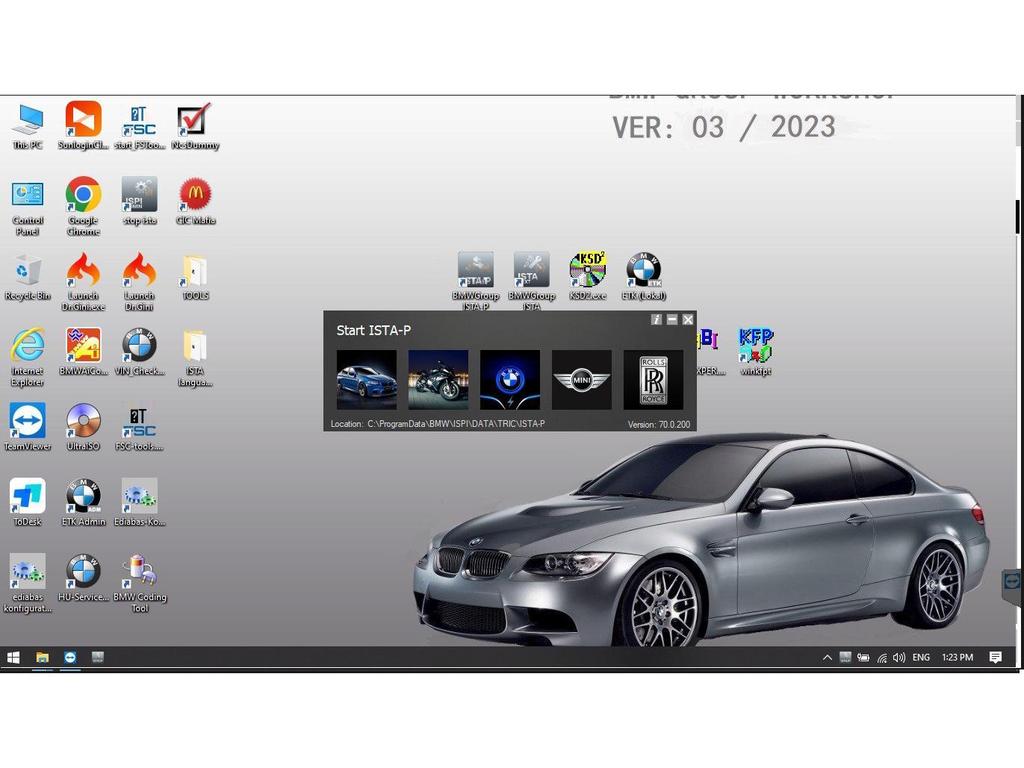The image size is (1024, 768).
Task: Select the BMW i electric logo tile
Action: [x=510, y=379]
